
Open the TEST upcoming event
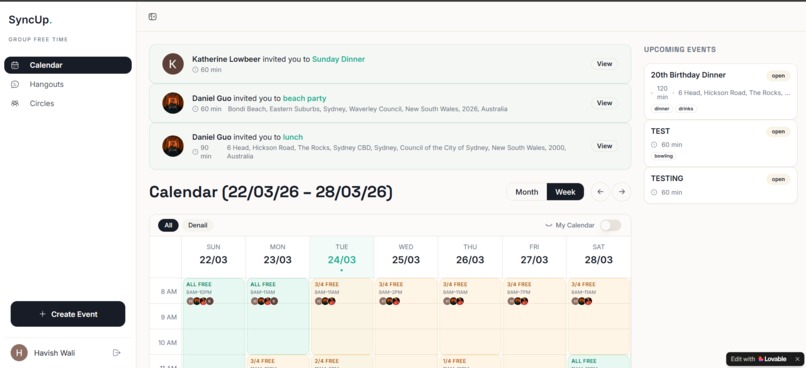click(x=720, y=143)
